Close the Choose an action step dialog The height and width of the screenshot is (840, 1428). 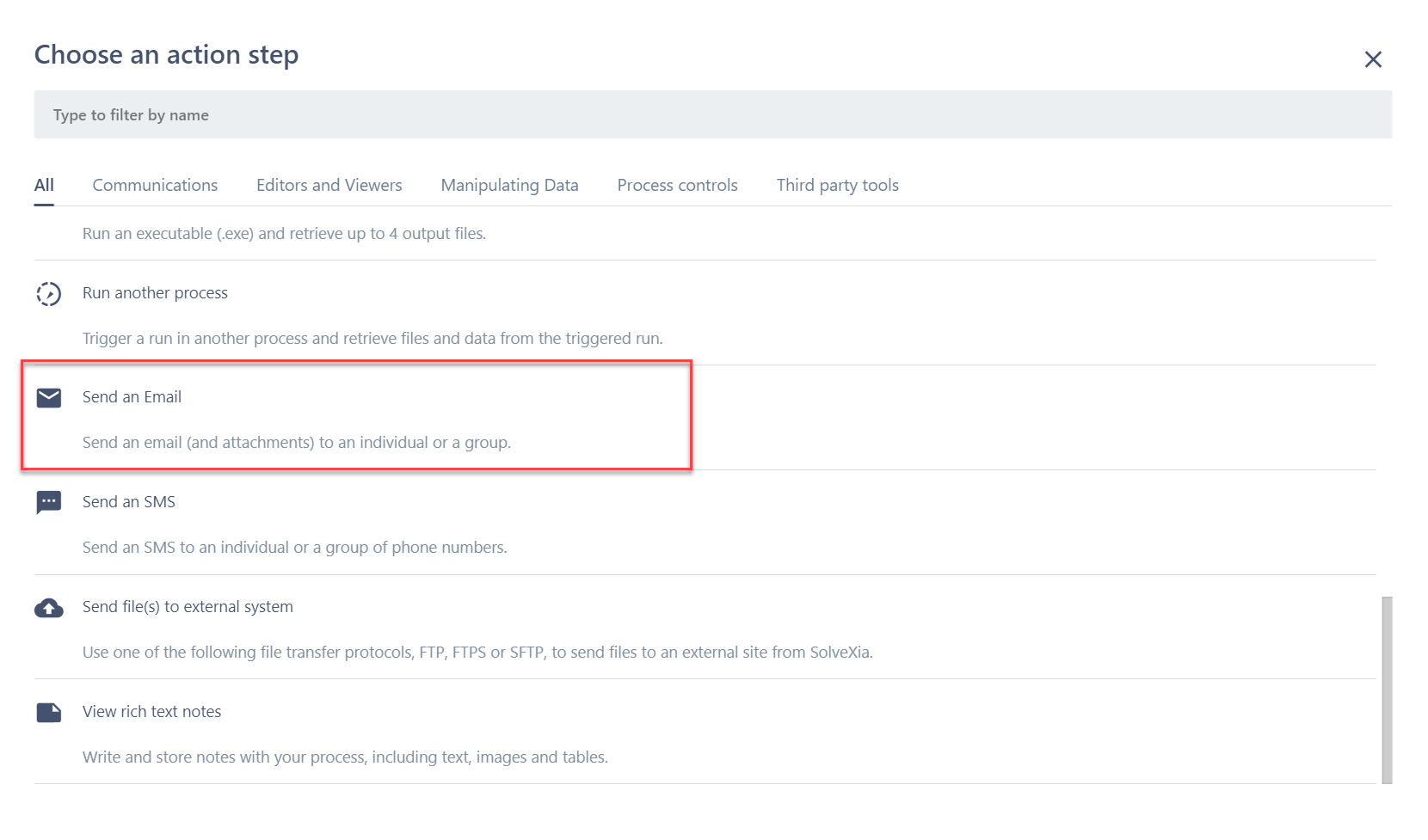(1373, 59)
